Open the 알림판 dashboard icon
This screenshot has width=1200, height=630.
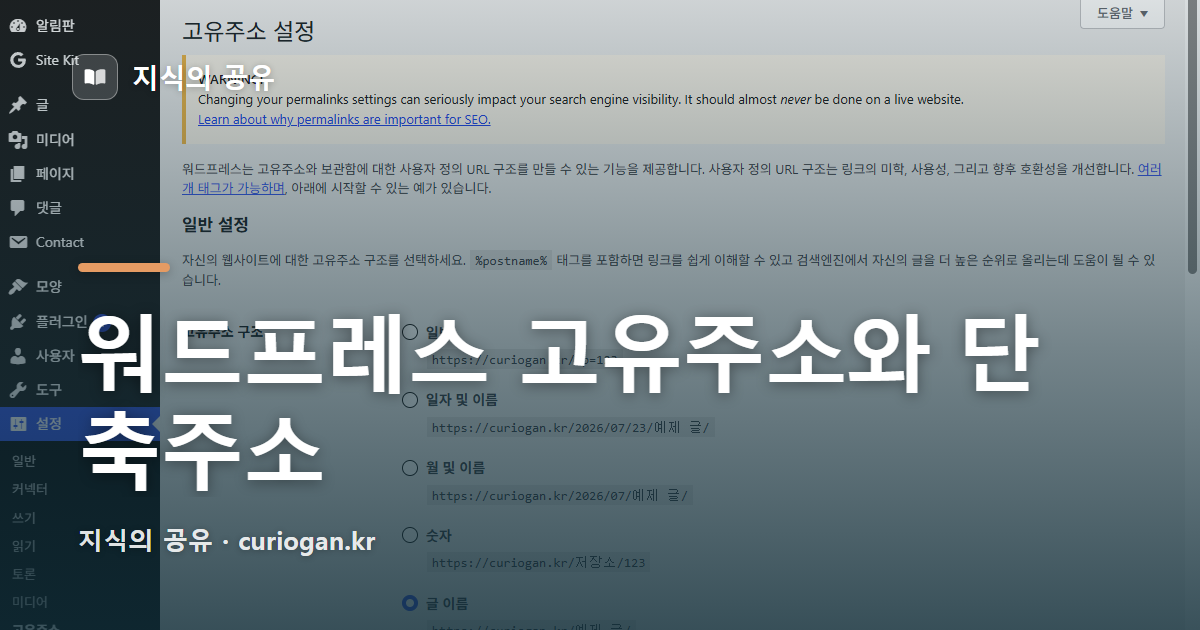pos(17,25)
